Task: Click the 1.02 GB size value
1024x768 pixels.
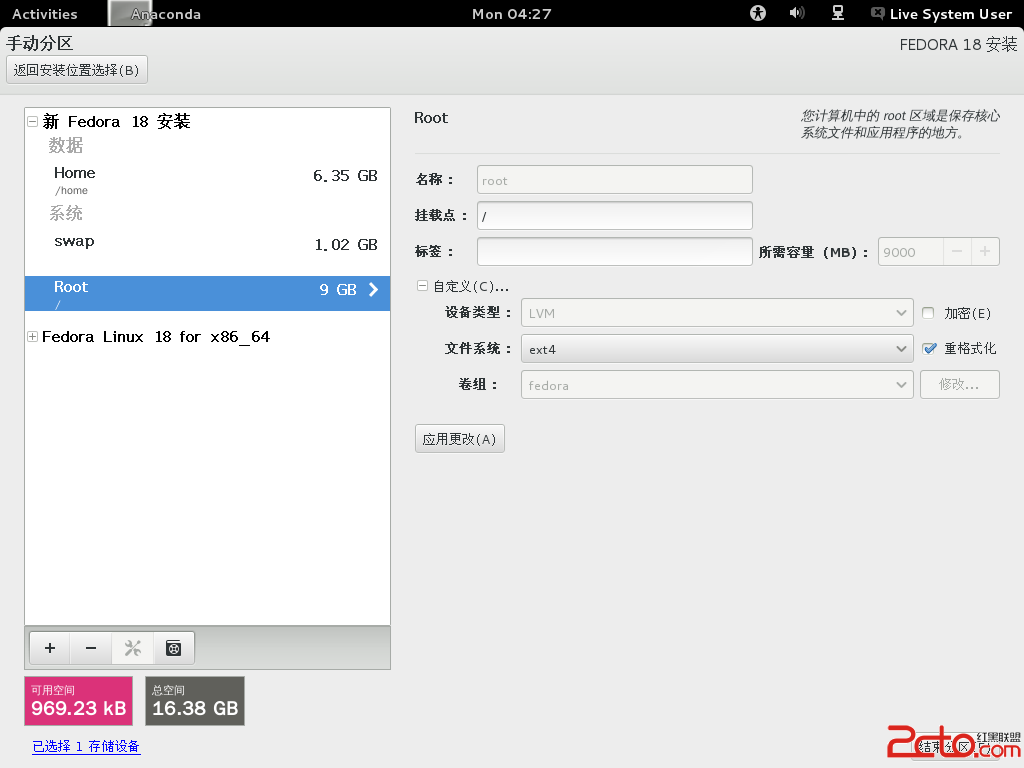Action: pyautogui.click(x=346, y=244)
